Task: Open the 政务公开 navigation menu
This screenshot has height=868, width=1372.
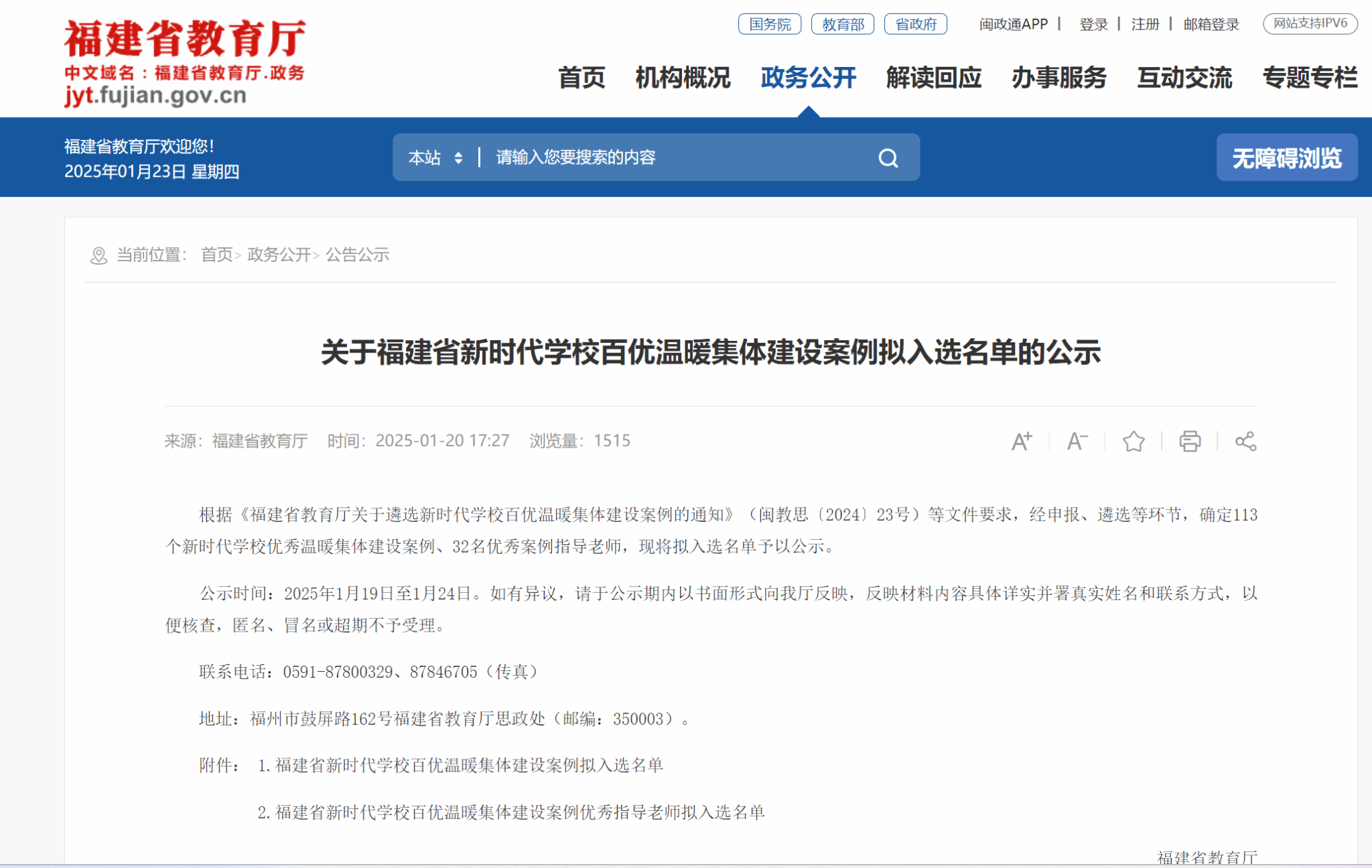Action: [808, 78]
